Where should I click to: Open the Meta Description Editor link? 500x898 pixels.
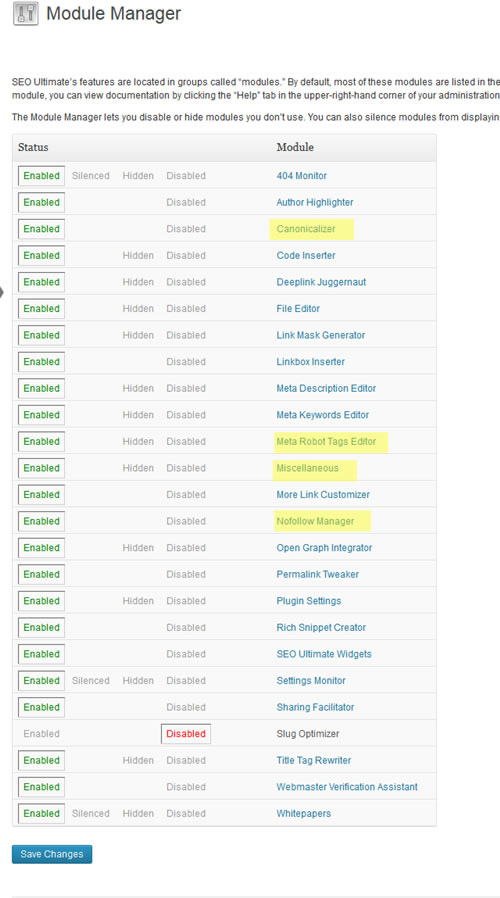click(x=326, y=388)
